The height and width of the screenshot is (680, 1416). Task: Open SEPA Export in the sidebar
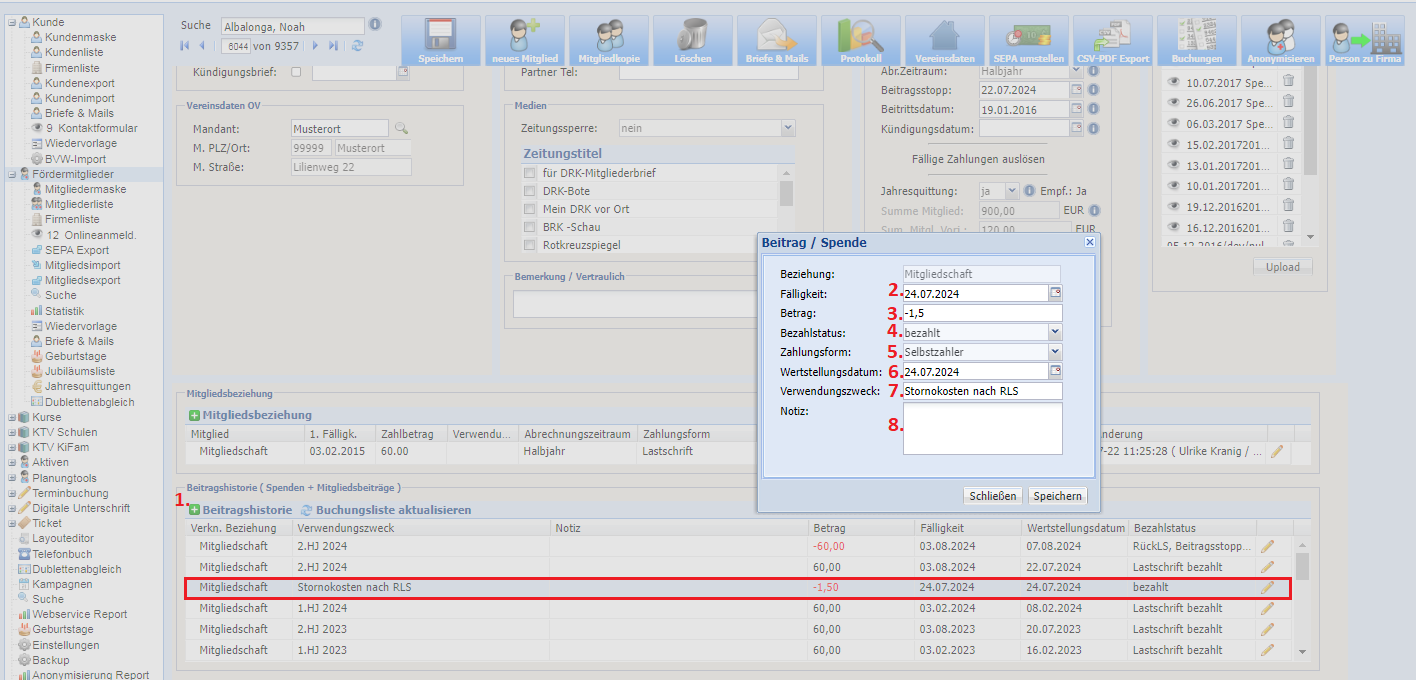(x=77, y=250)
